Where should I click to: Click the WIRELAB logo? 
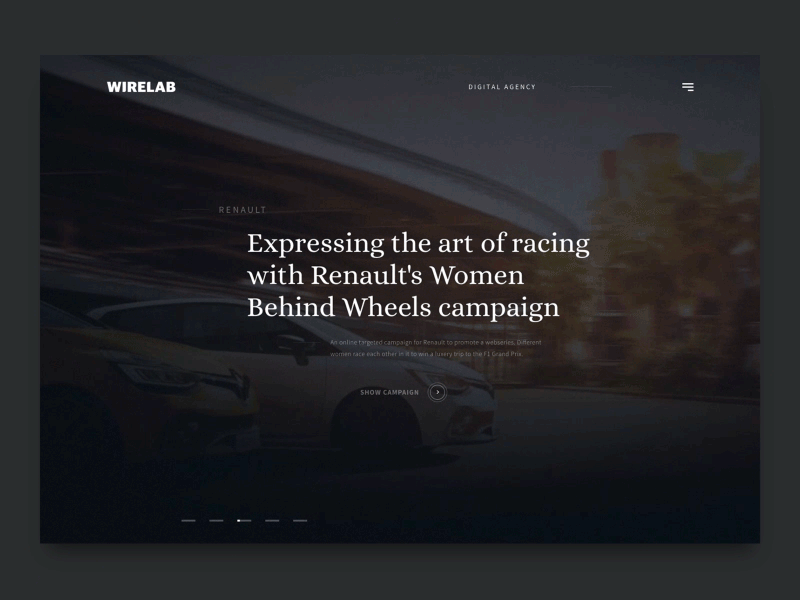(140, 86)
